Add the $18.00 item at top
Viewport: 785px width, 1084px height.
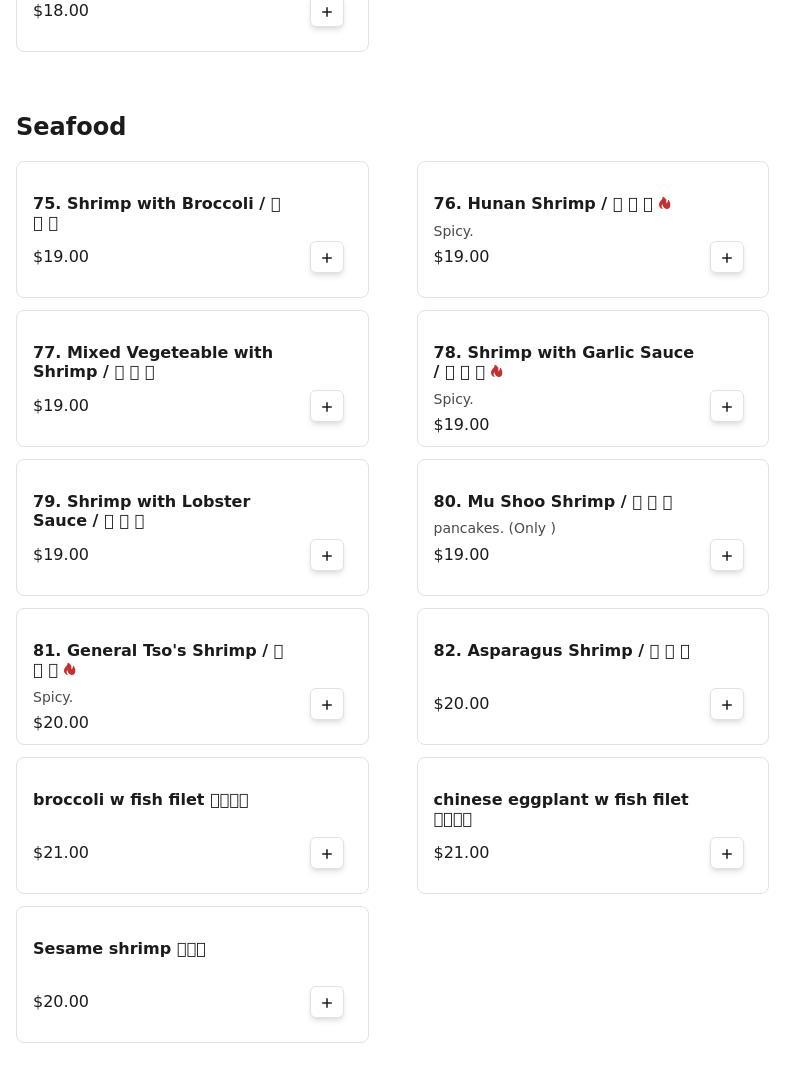click(327, 12)
